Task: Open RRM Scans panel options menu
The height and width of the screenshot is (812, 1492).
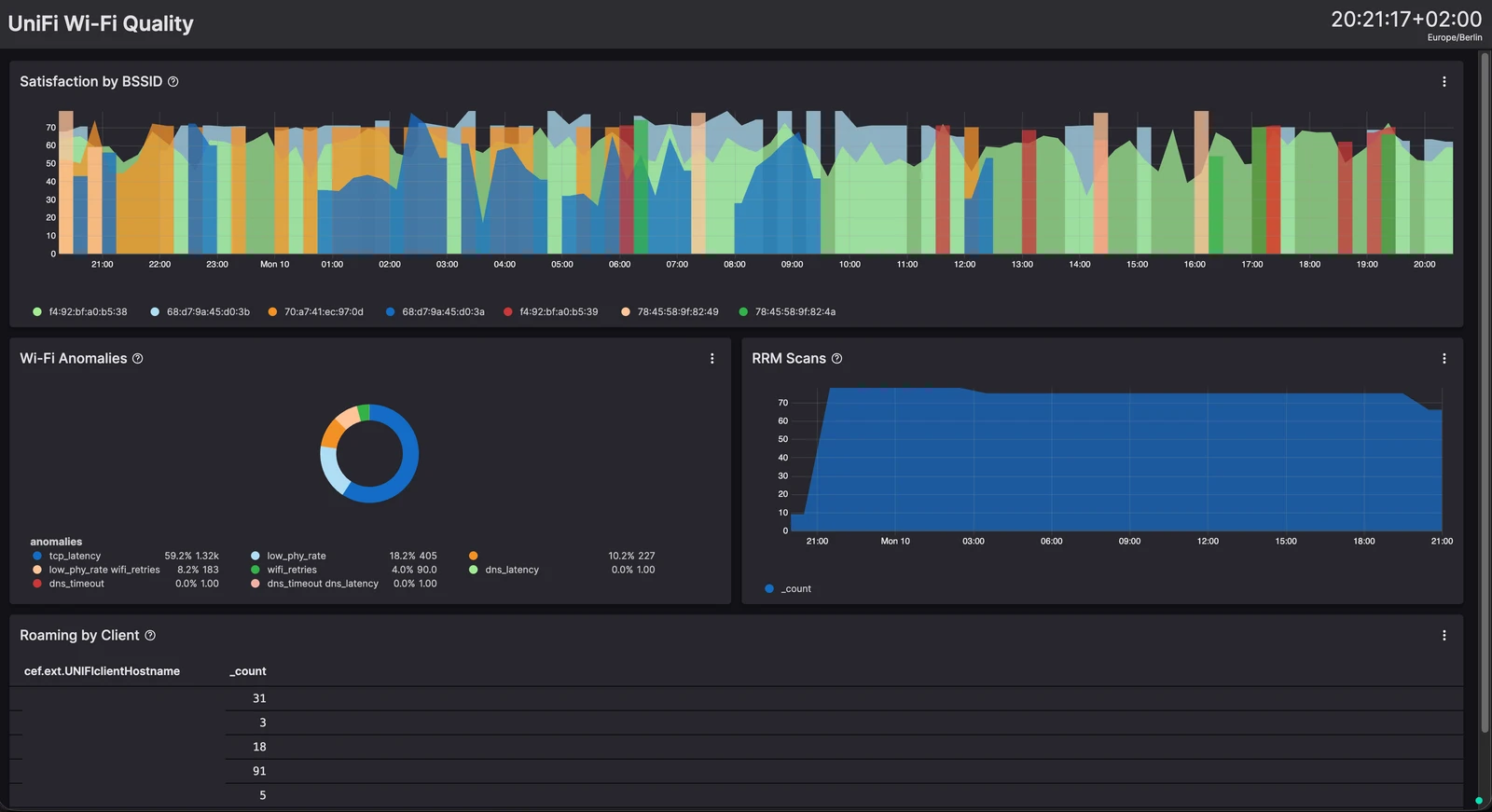Action: point(1444,359)
